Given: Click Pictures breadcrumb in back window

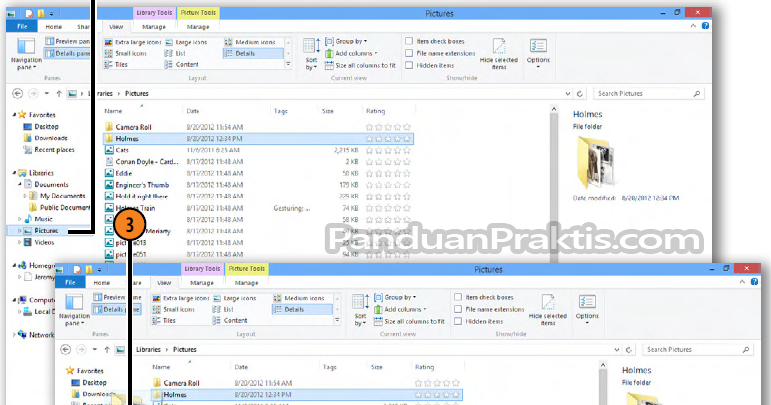Looking at the screenshot, I should click(x=137, y=93).
